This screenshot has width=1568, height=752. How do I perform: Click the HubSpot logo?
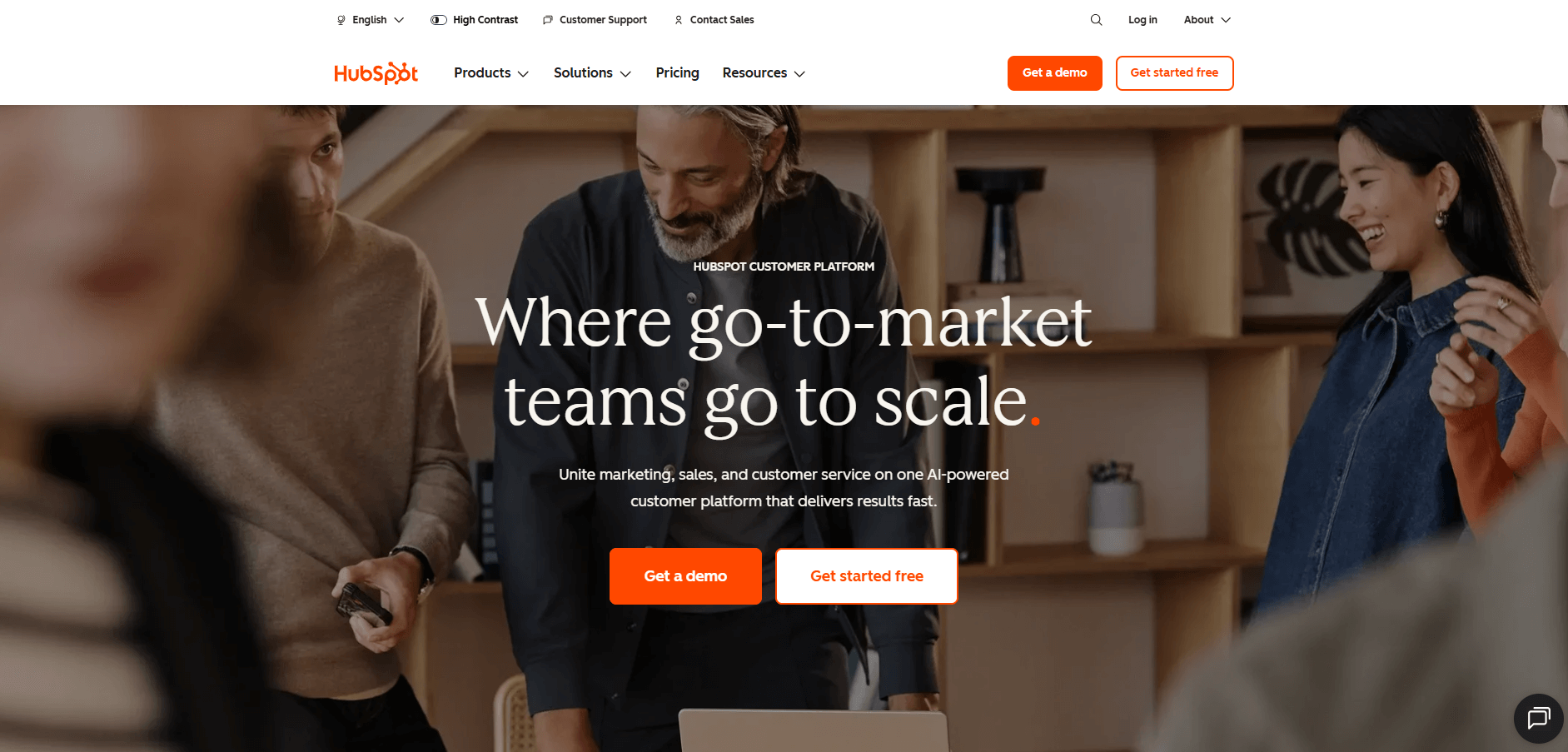(x=376, y=73)
